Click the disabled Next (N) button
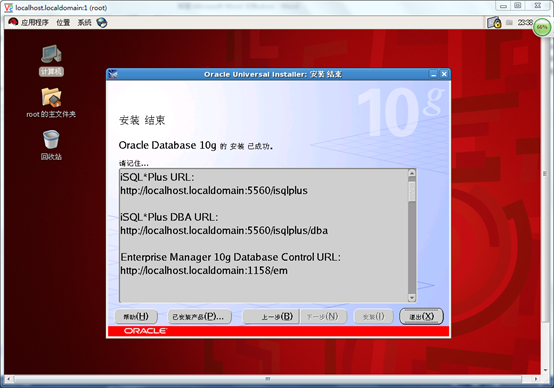Viewport: 554px width, 388px height. pyautogui.click(x=323, y=316)
